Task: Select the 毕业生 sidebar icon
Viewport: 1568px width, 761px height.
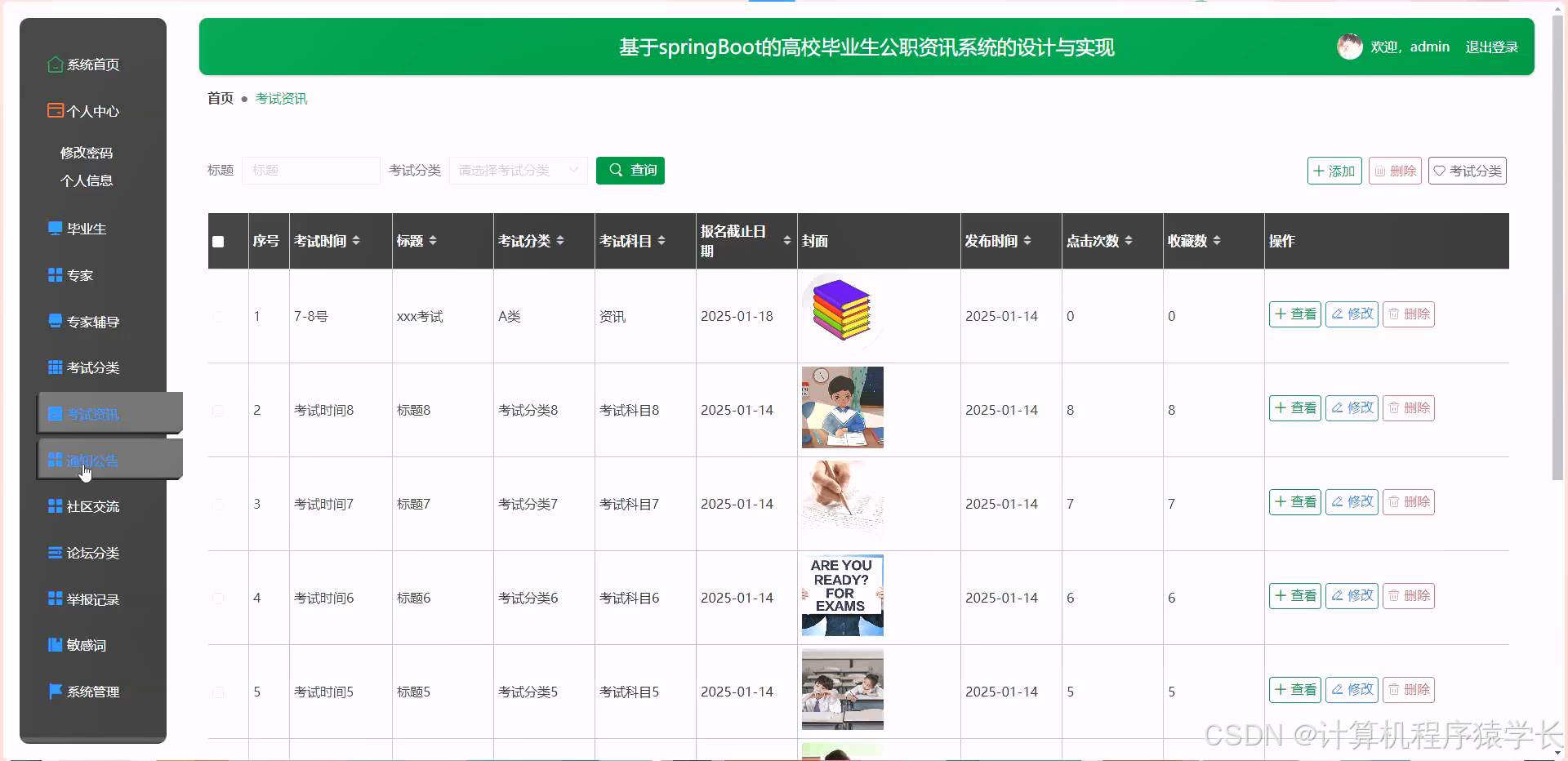Action: [54, 227]
